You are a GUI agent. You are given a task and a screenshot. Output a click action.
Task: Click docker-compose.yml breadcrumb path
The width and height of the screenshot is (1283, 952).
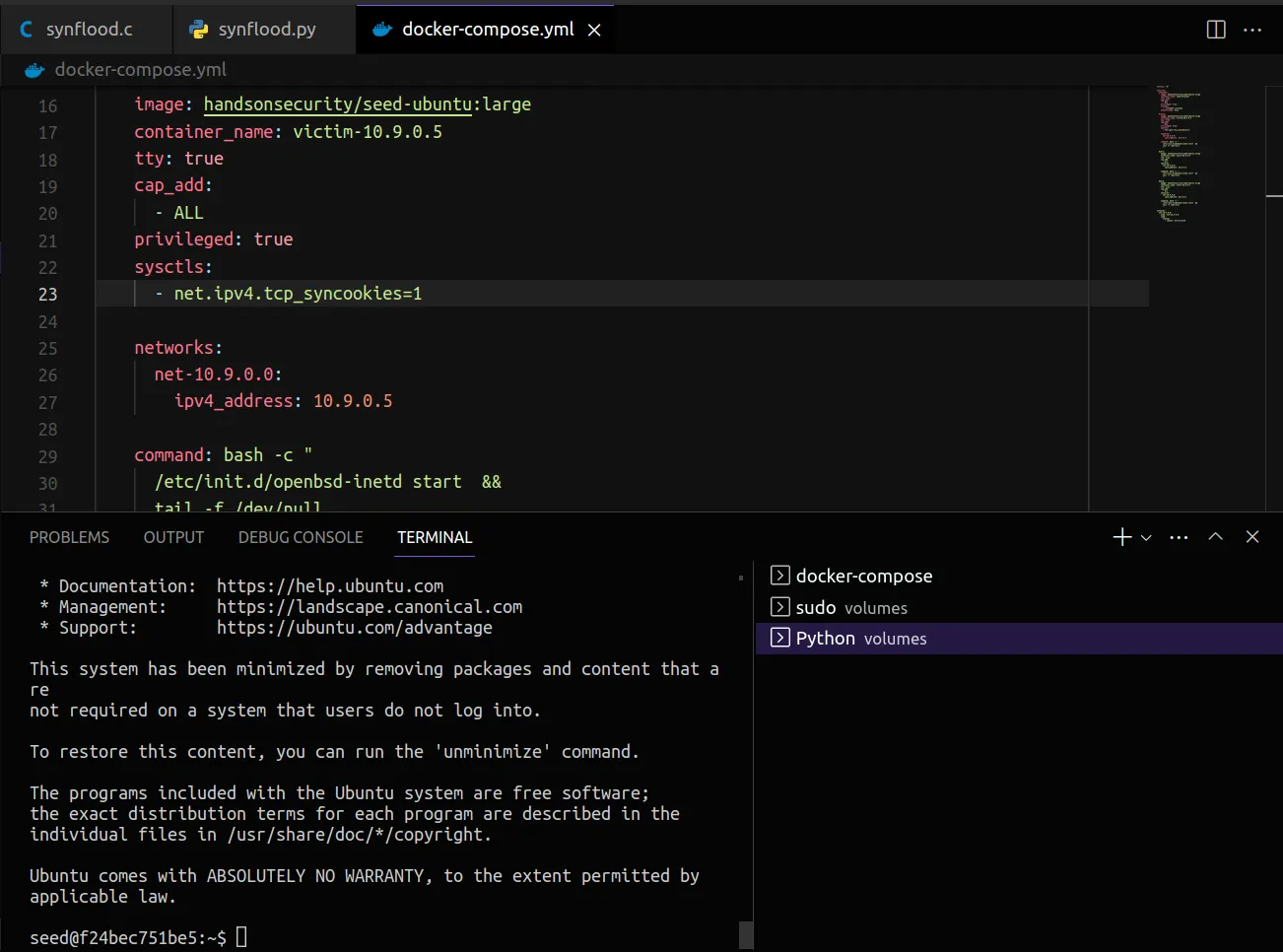point(140,70)
